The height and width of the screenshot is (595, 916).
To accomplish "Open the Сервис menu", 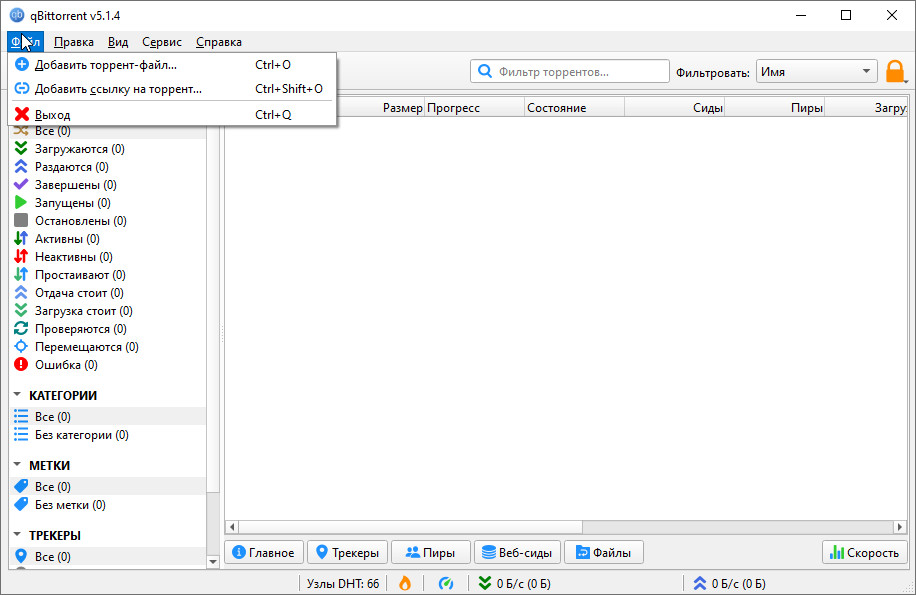I will (x=162, y=42).
